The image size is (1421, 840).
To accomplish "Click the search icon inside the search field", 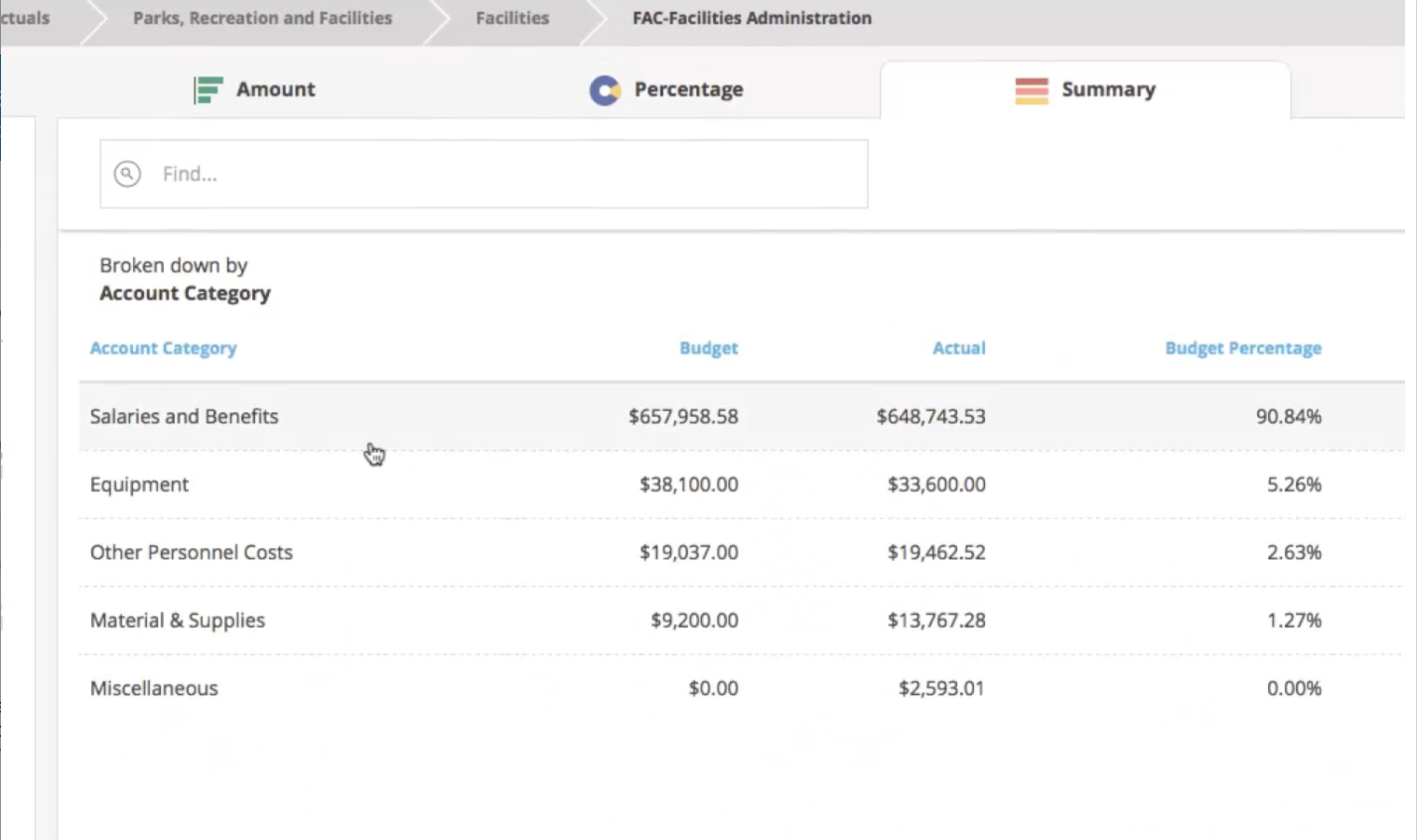I will coord(127,174).
